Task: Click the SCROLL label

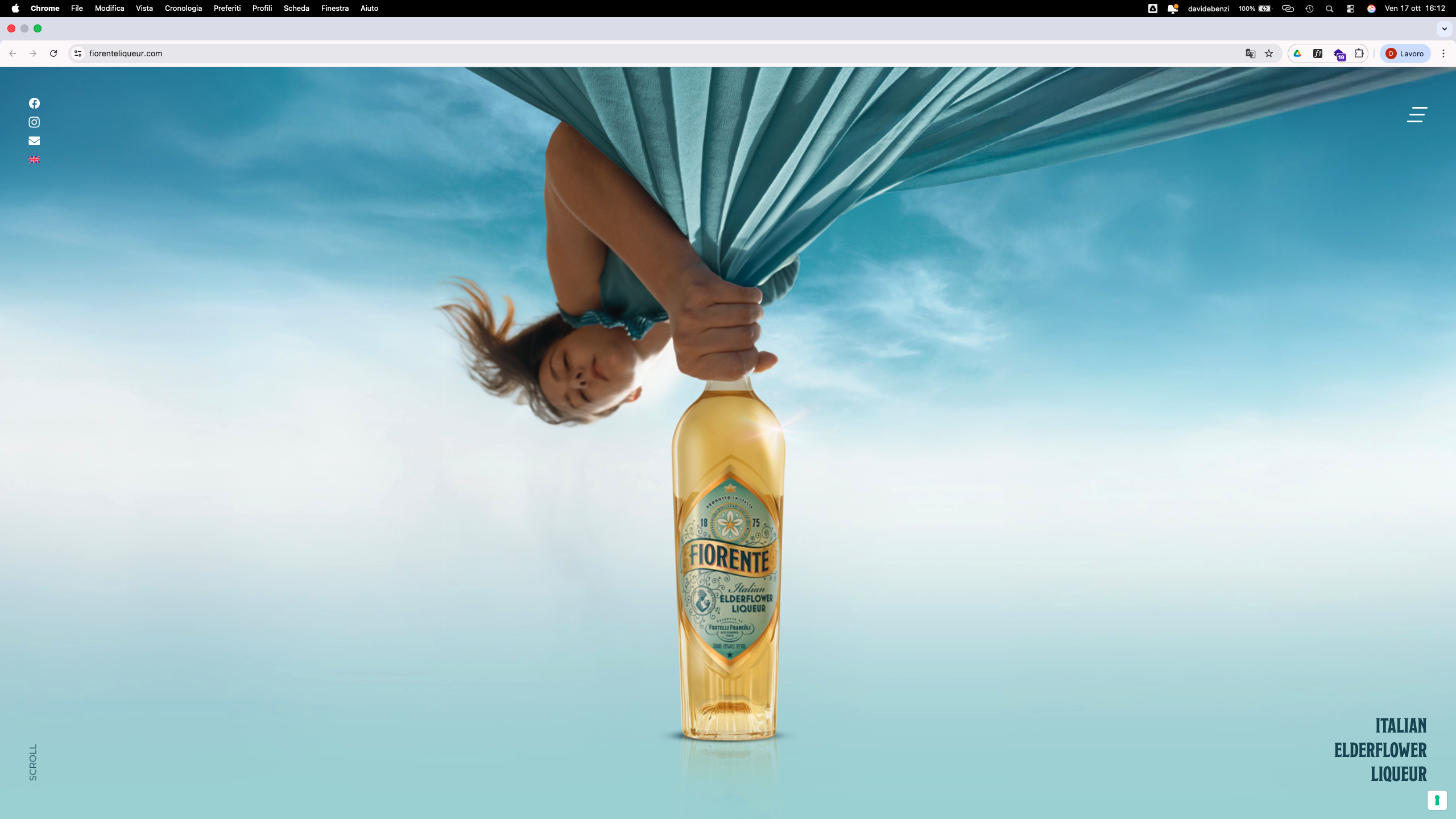Action: [x=33, y=762]
